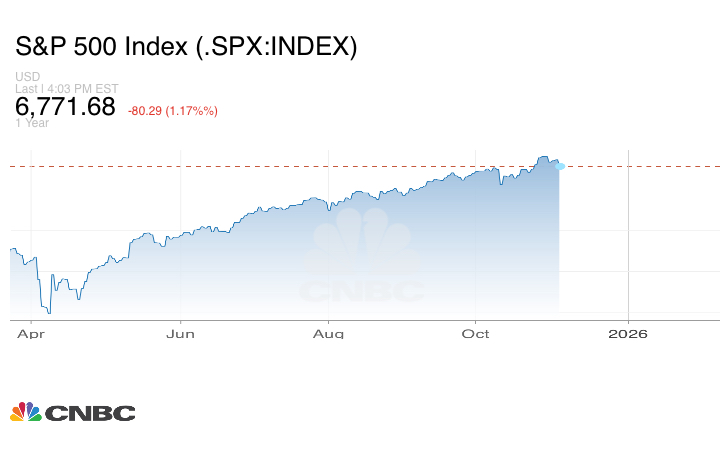
Task: Click the 2026 label on the time axis
Action: coord(628,334)
